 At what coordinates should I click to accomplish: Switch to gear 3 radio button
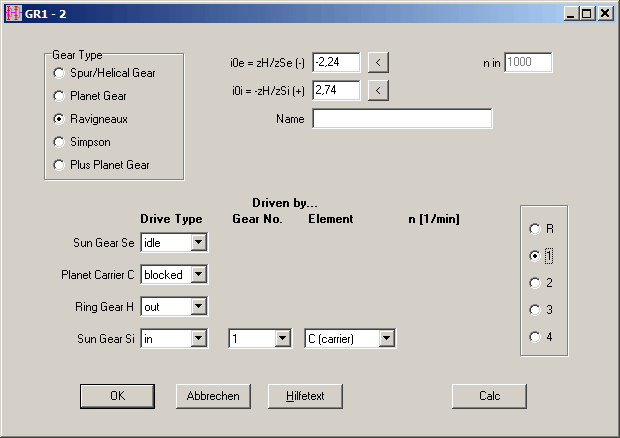(x=535, y=310)
